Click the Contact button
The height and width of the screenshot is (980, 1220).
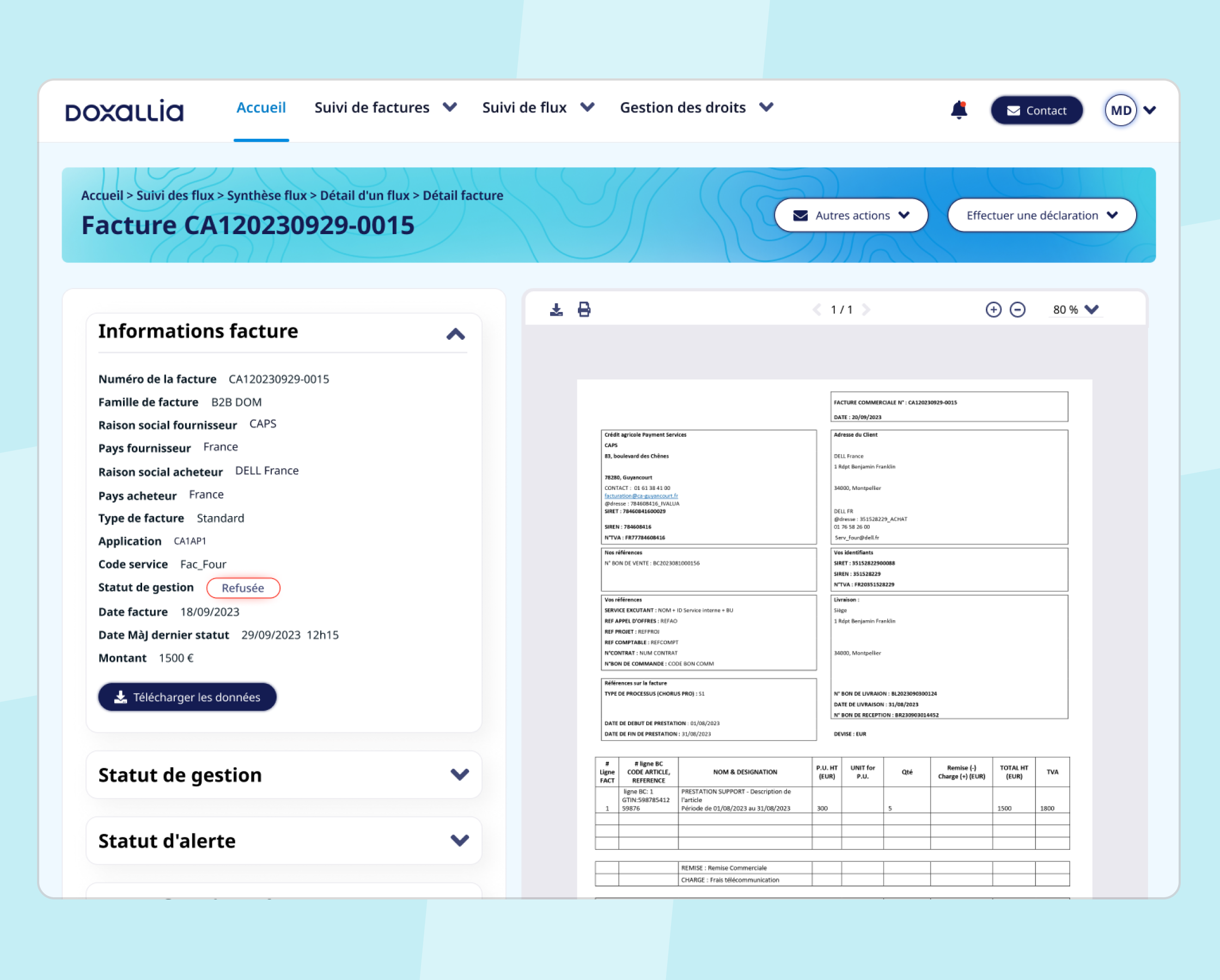(1036, 111)
